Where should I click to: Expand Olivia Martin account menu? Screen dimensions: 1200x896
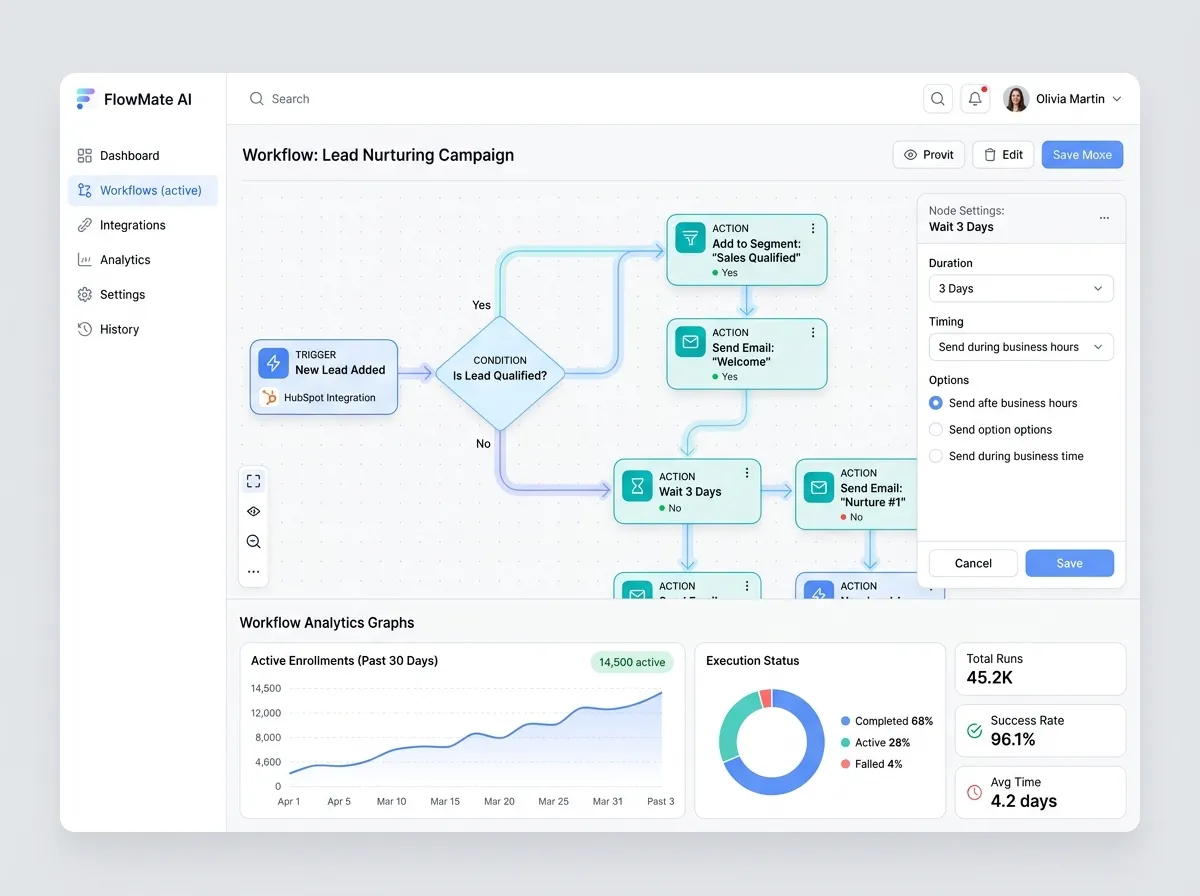click(x=1062, y=99)
